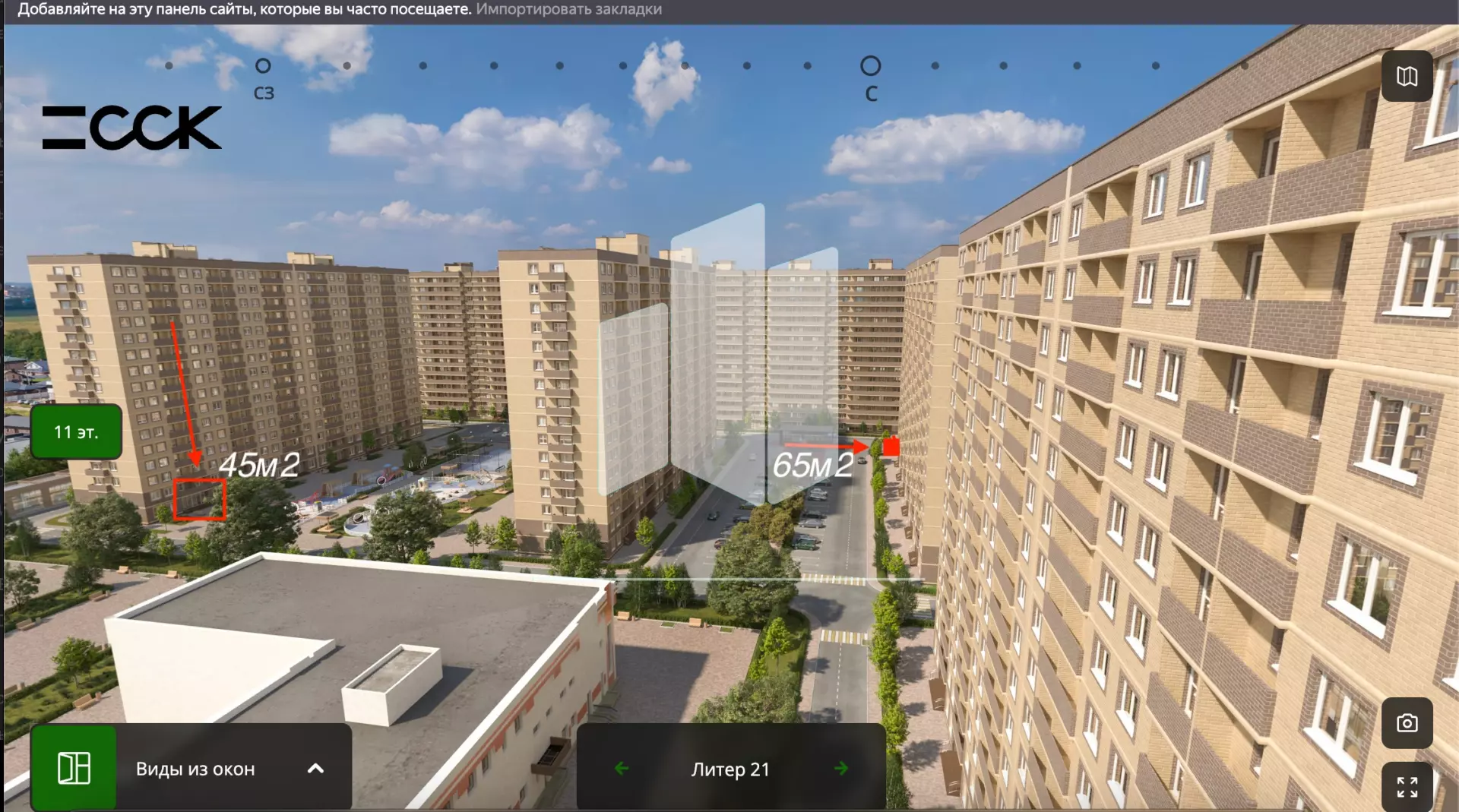Screen dimensions: 1459x812
Task: Click the floor plan layout icon
Action: pos(74,768)
